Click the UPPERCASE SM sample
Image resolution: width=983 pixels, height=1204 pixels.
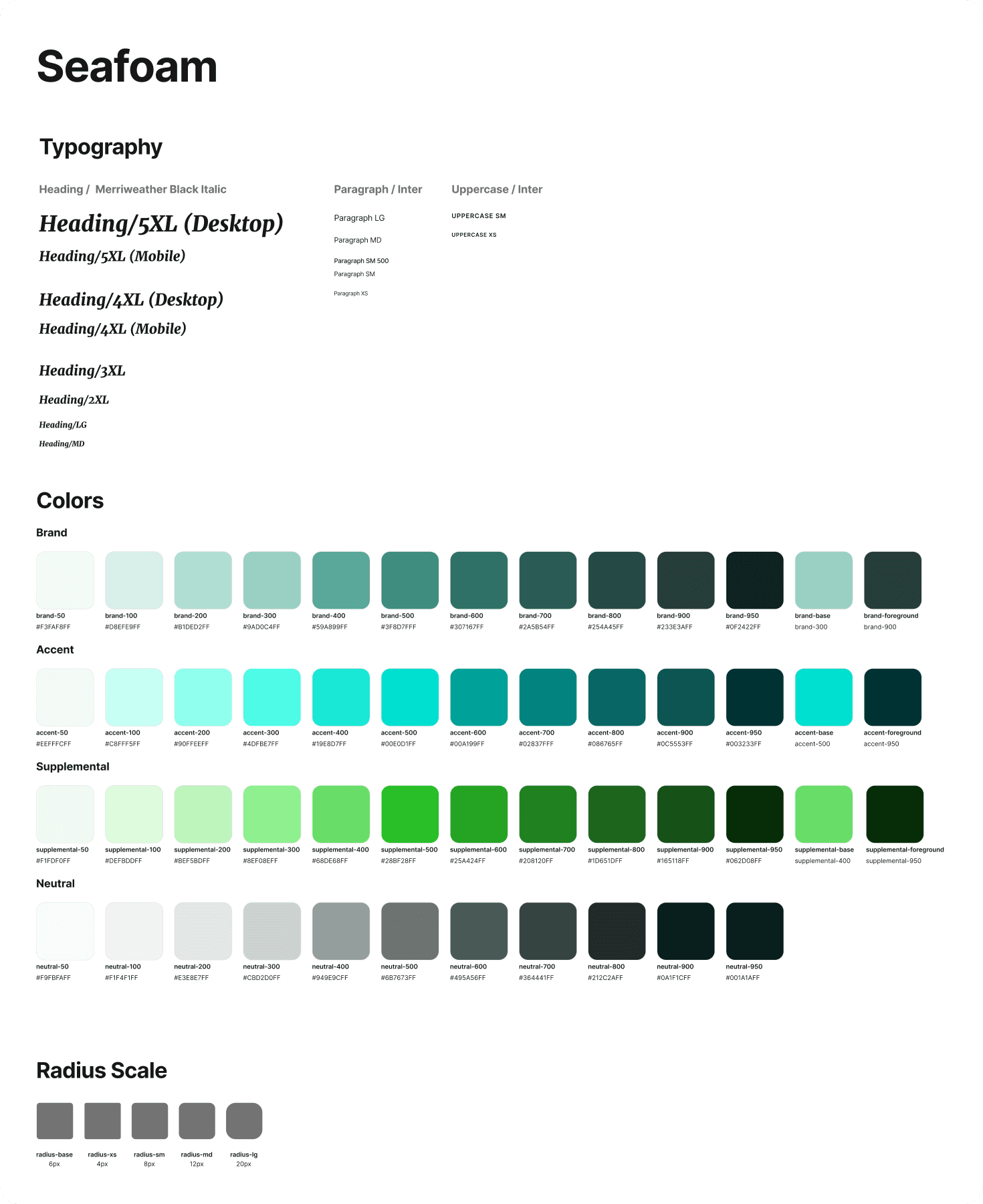click(479, 216)
